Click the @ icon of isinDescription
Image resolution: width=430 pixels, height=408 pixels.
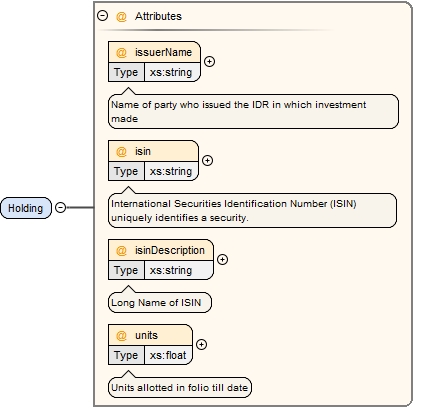(x=121, y=251)
